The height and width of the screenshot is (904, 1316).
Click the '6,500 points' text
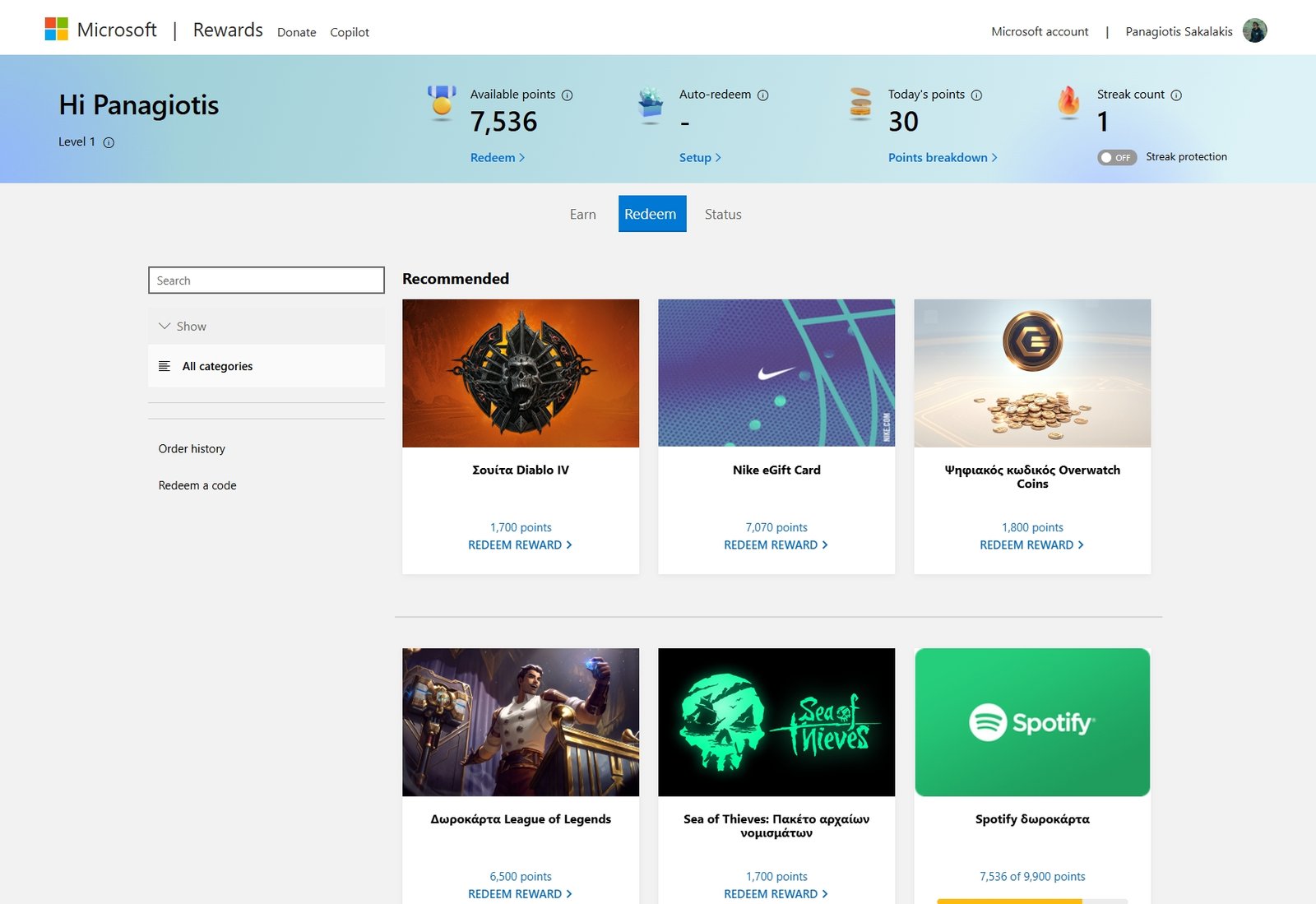click(521, 876)
